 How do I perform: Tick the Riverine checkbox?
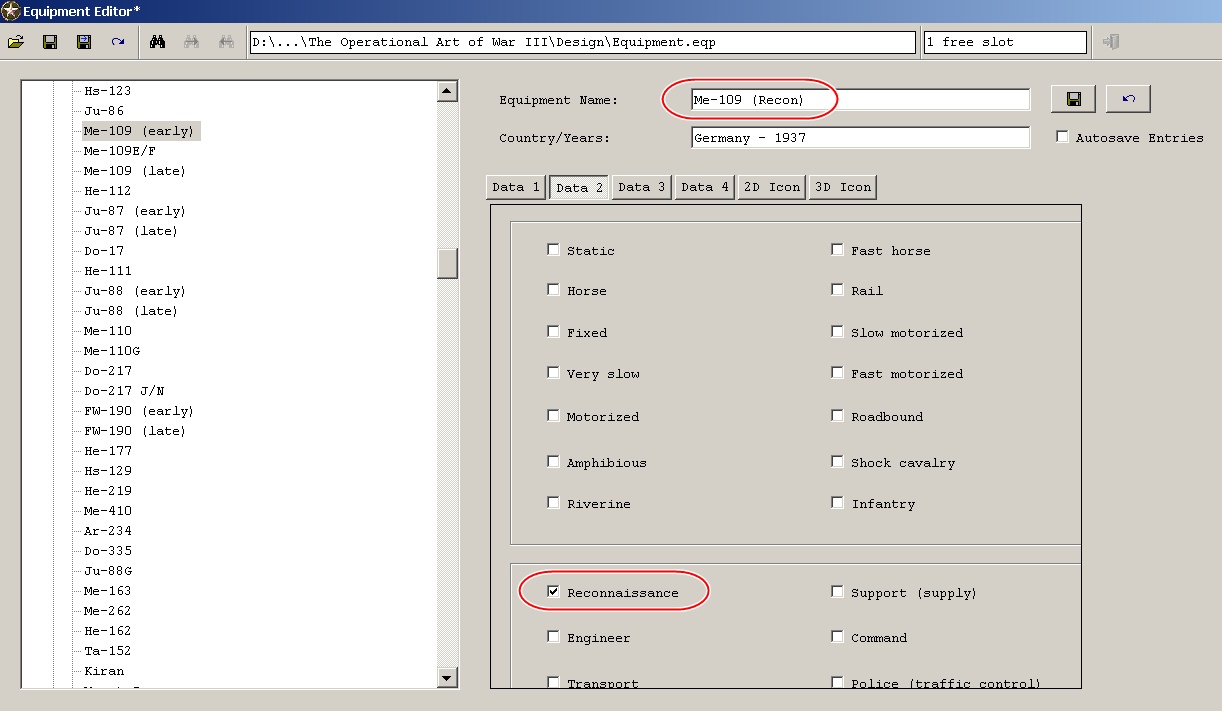point(553,503)
